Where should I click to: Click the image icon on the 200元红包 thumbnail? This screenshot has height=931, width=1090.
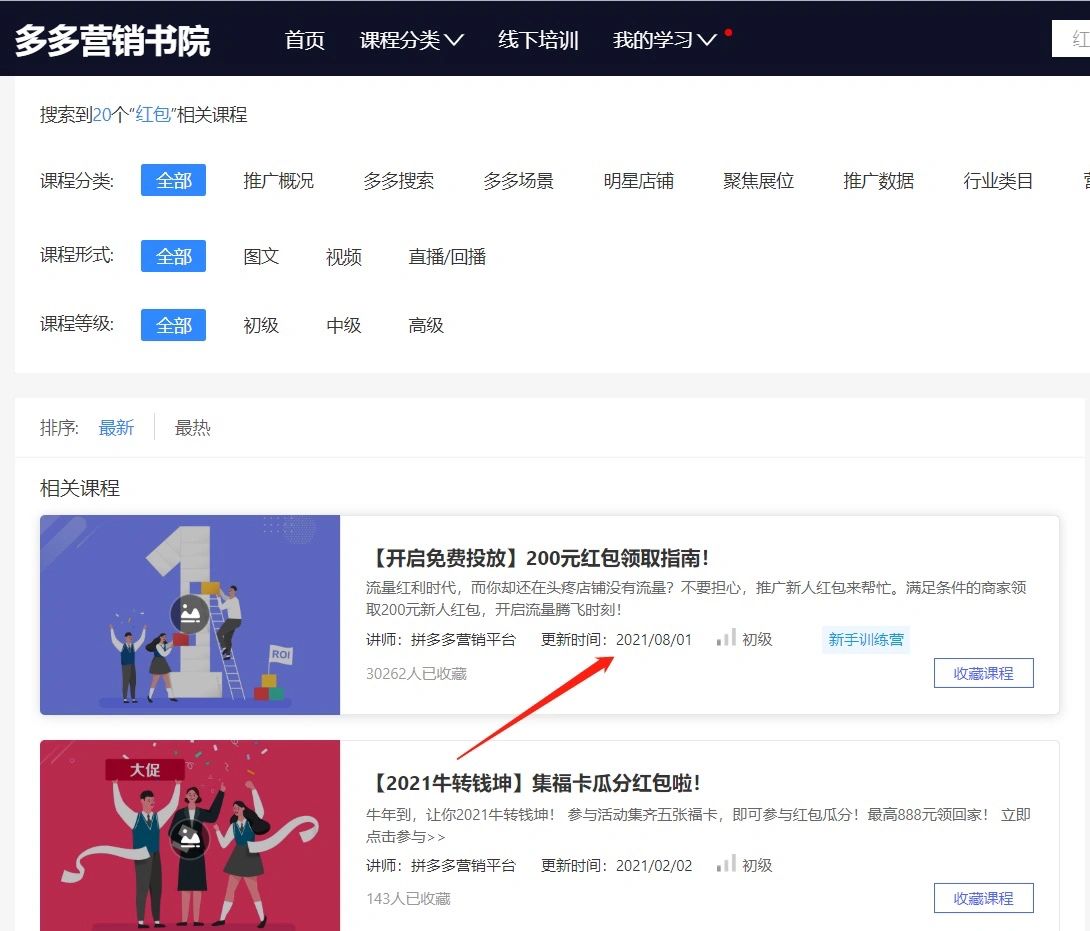click(190, 614)
